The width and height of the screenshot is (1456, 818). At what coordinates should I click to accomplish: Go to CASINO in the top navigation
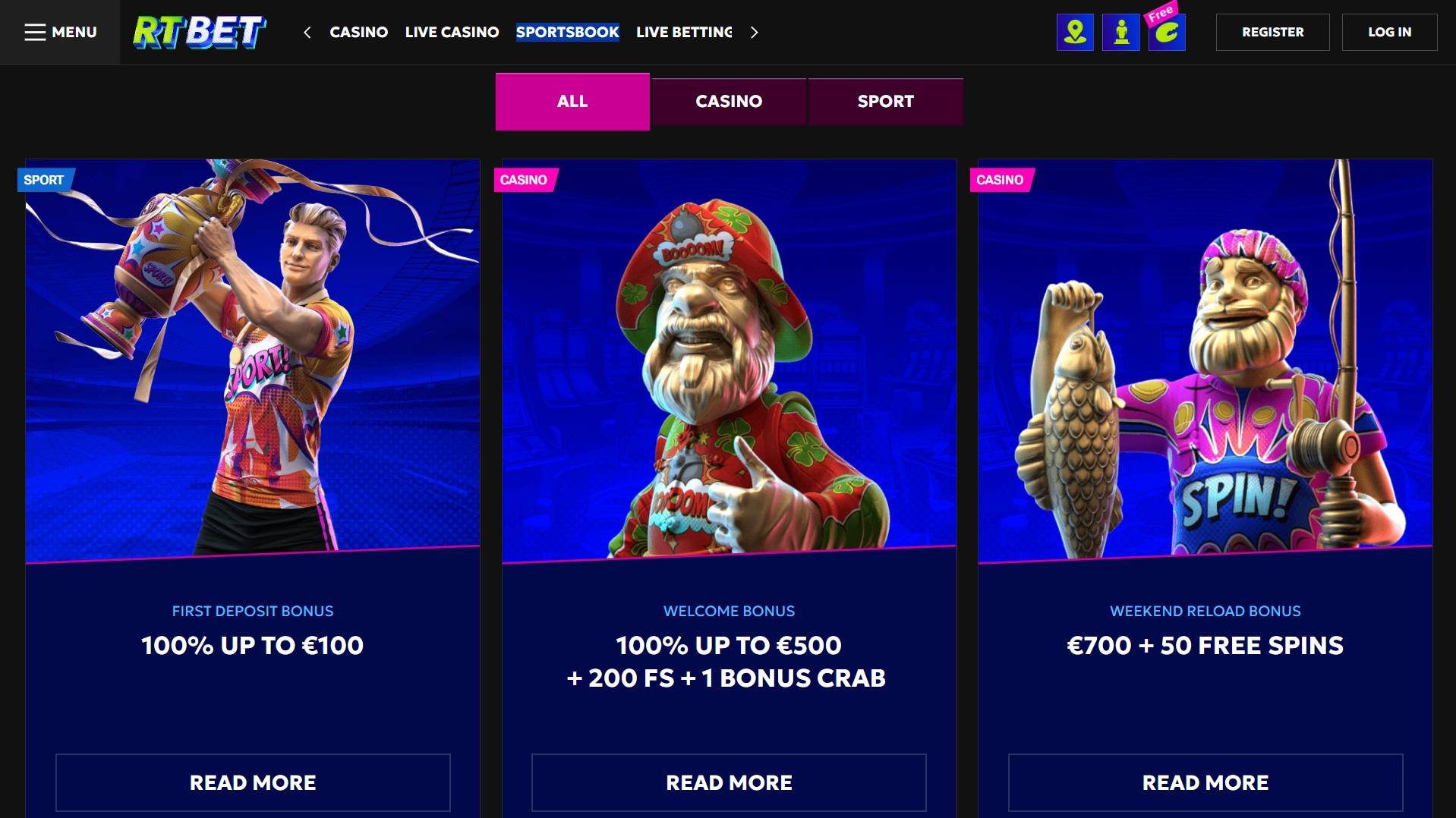pyautogui.click(x=358, y=32)
